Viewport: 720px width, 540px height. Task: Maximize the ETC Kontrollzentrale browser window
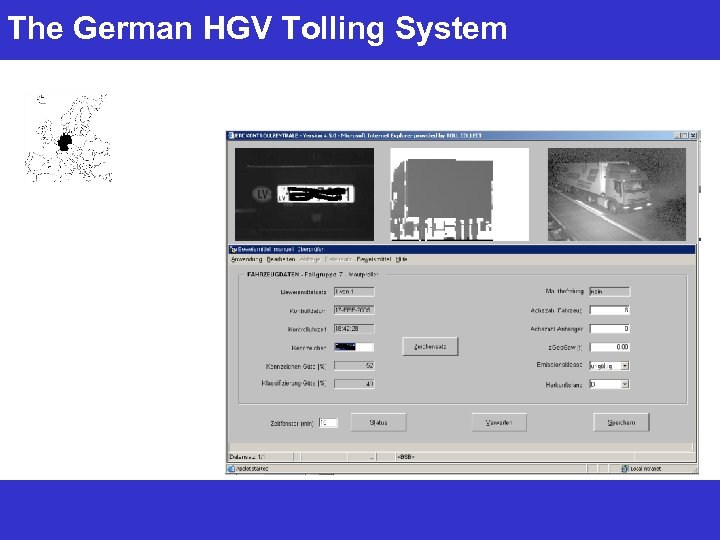685,135
